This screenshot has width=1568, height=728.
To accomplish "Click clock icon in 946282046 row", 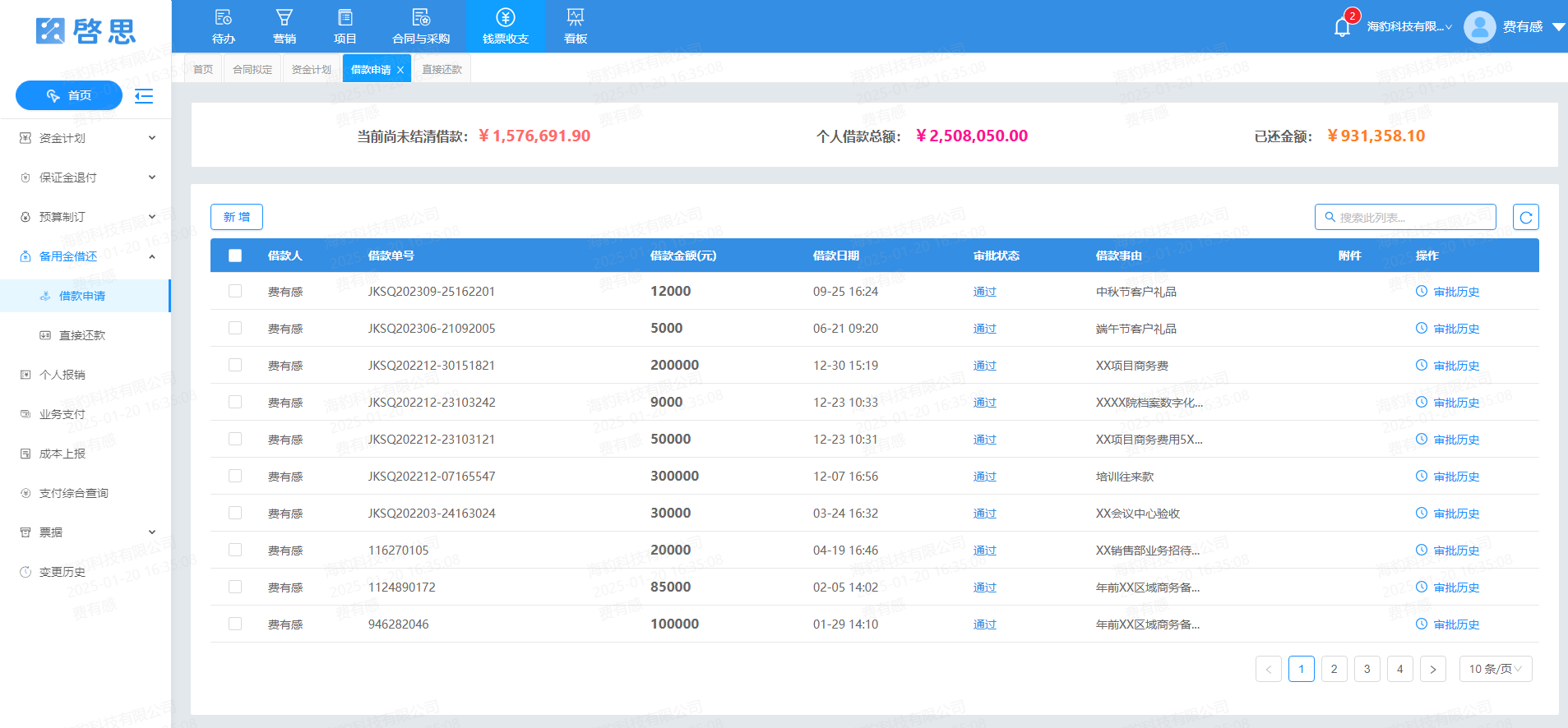I will (x=1422, y=624).
